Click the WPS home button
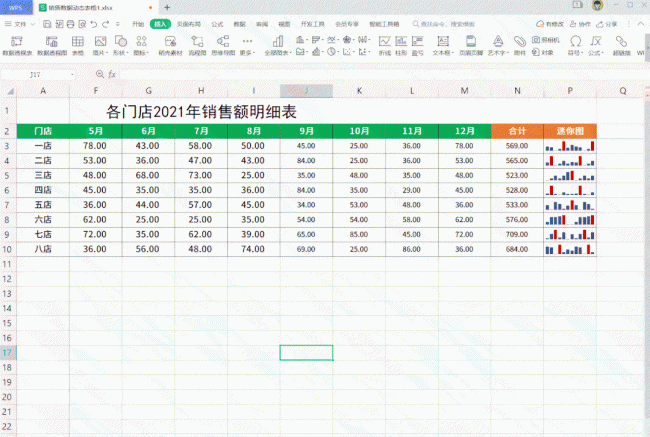This screenshot has height=437, width=650. (16, 7)
